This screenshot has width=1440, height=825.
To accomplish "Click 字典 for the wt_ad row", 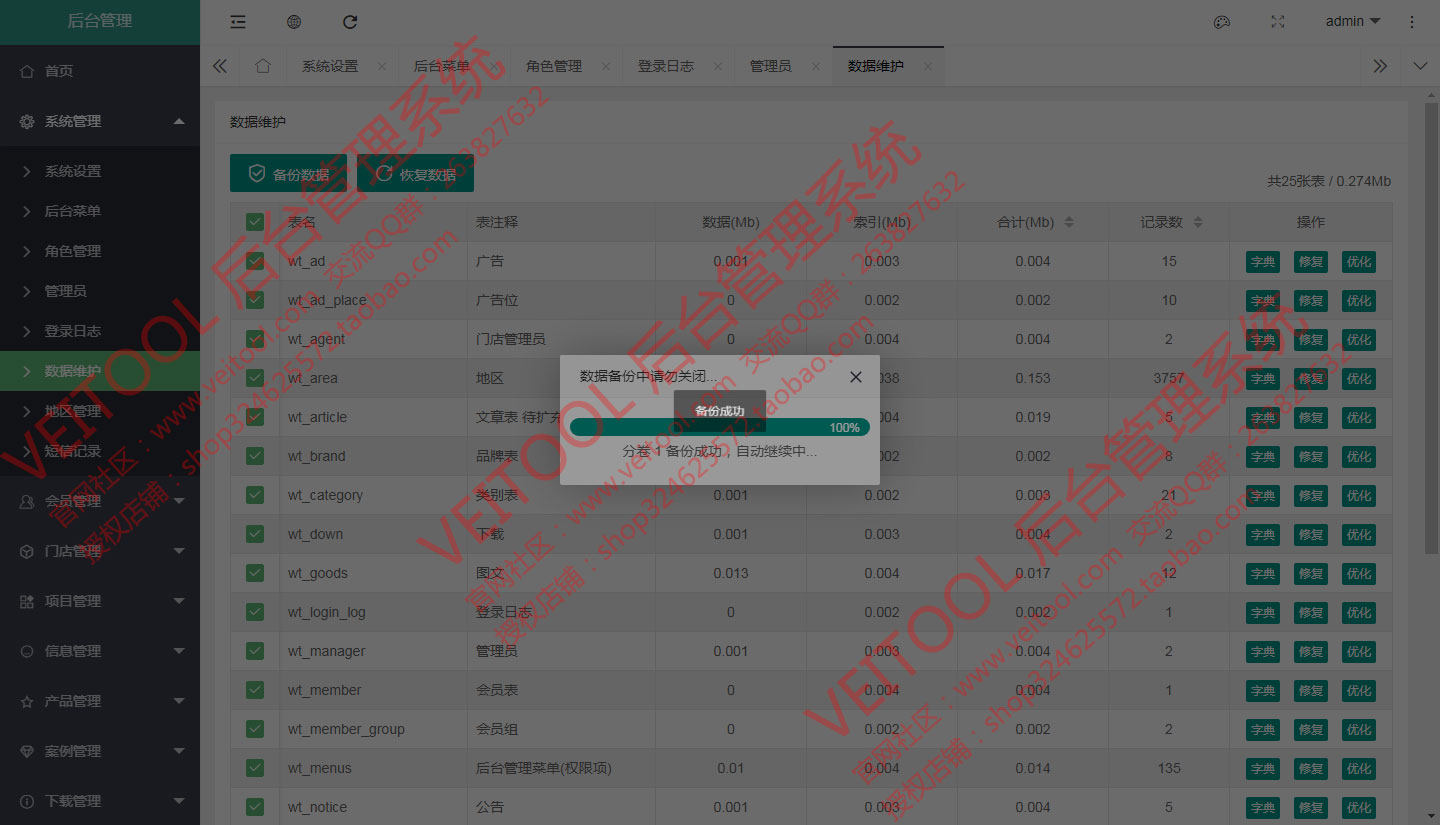I will click(1263, 262).
